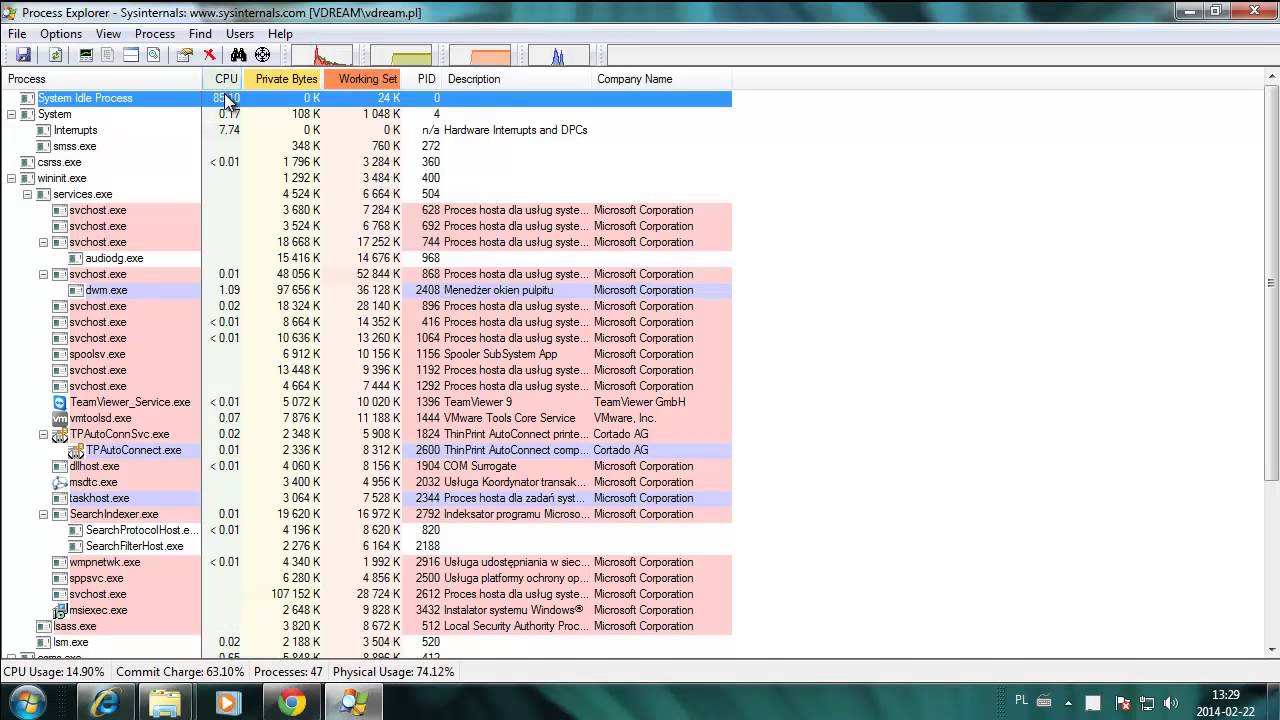
Task: Click the dwm.exe process icon
Action: click(76, 290)
